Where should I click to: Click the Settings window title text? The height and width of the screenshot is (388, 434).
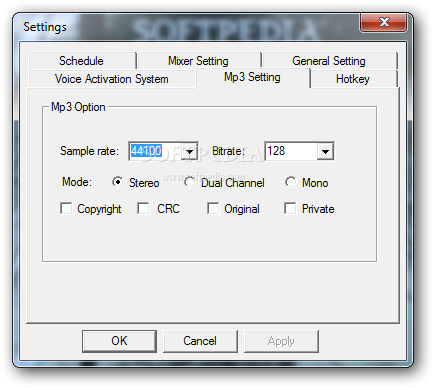pyautogui.click(x=45, y=27)
